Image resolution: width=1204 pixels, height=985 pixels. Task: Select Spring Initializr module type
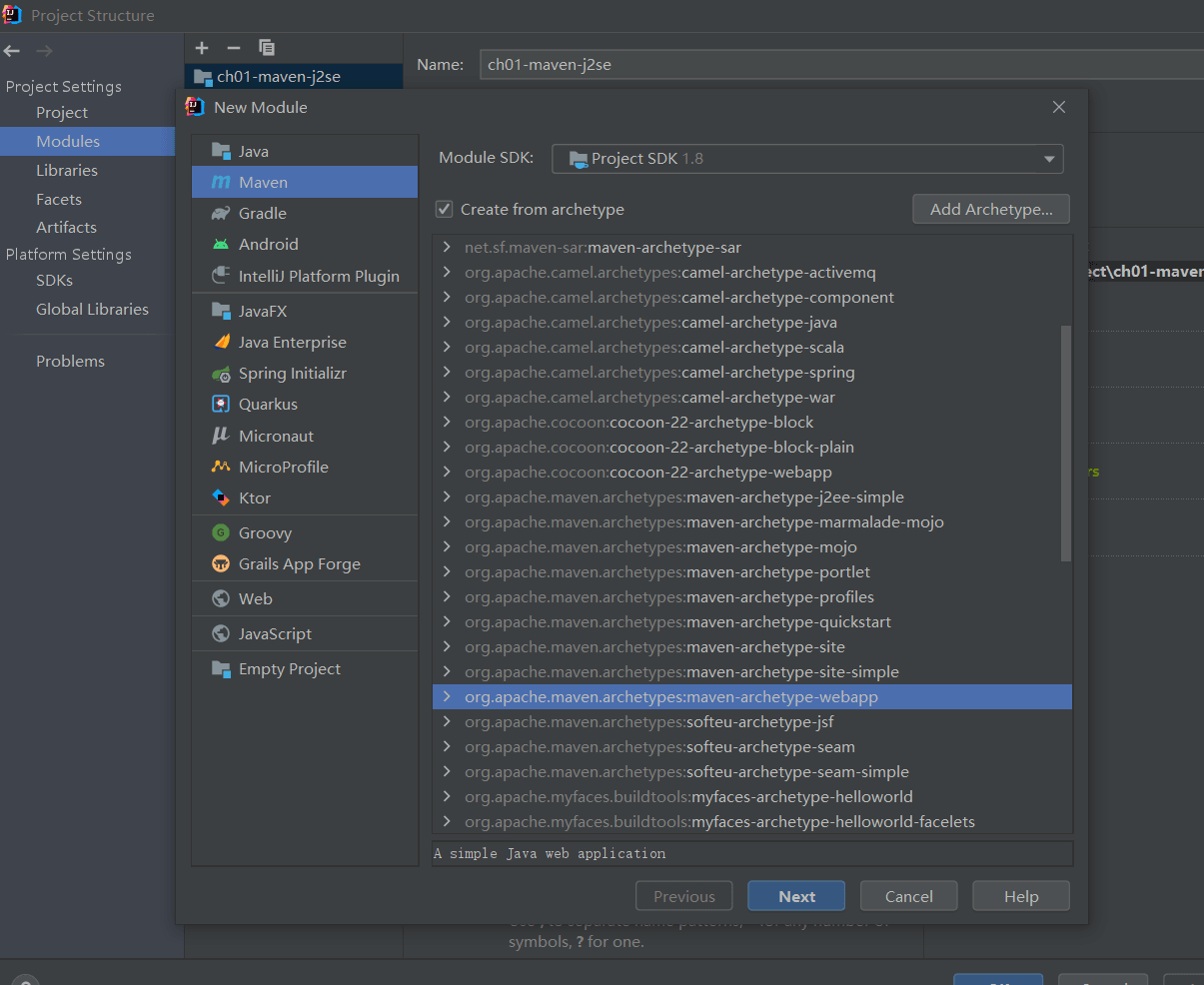(x=305, y=373)
